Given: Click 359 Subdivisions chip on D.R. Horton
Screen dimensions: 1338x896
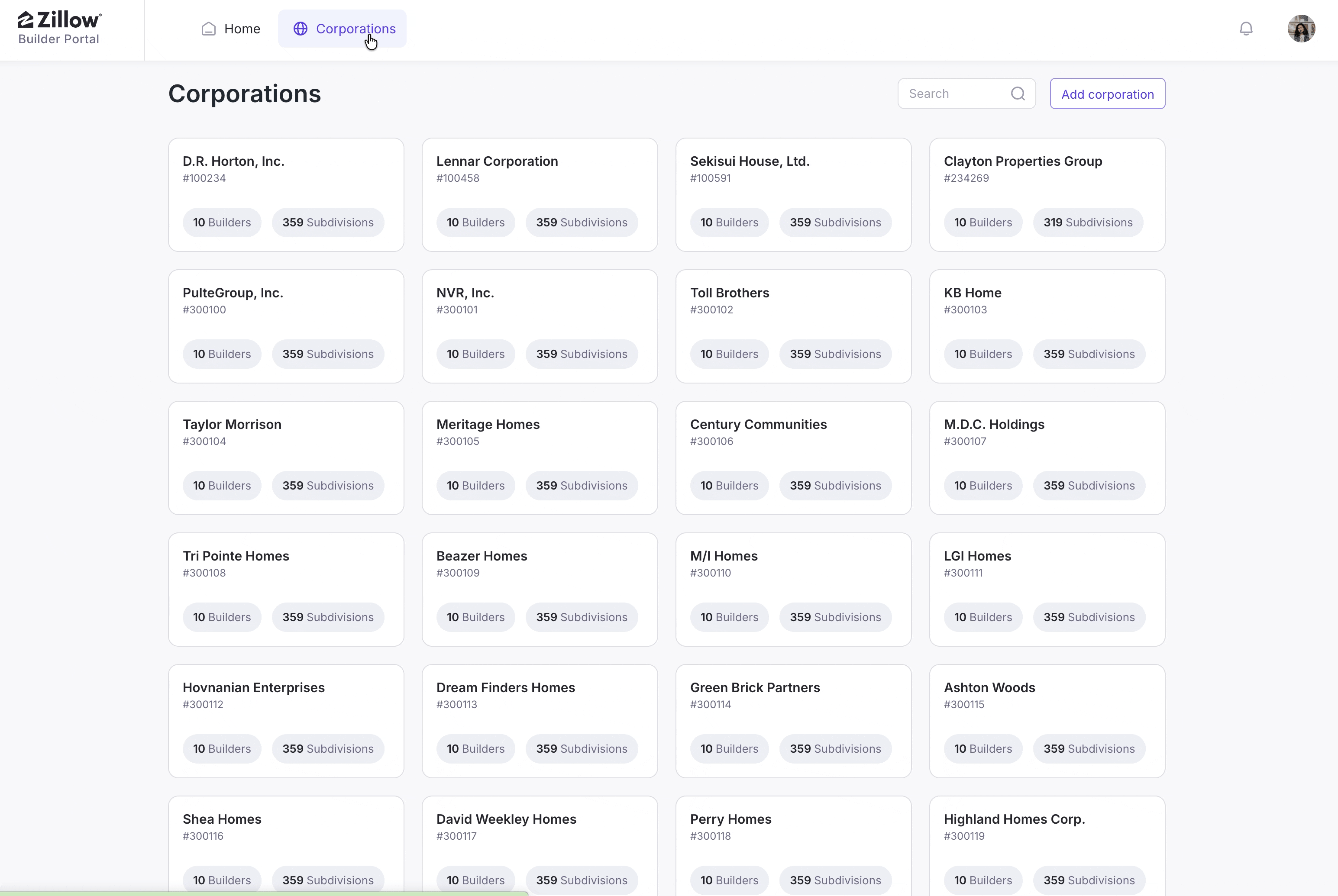Looking at the screenshot, I should [328, 222].
